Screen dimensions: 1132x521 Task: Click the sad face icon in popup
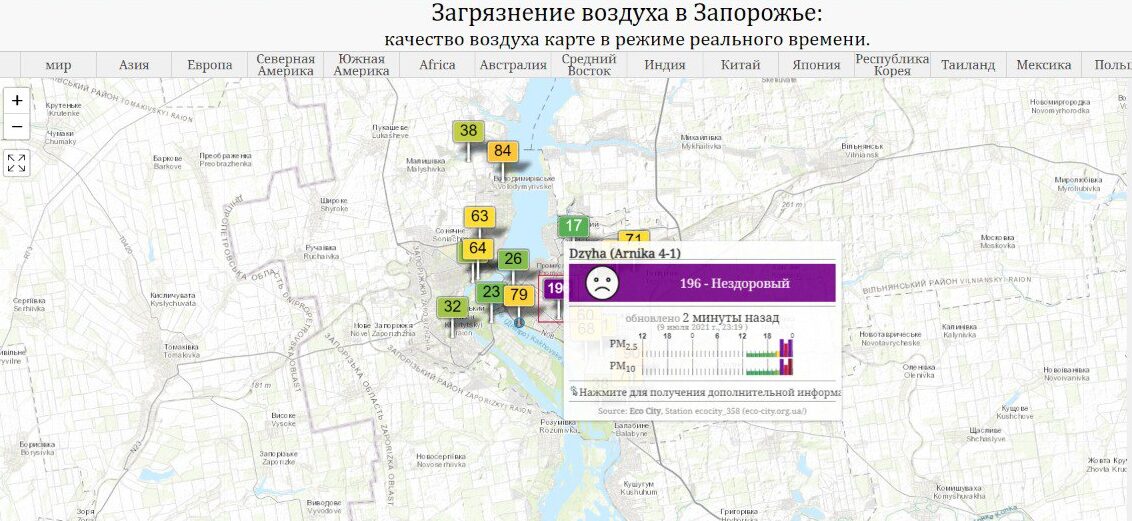tap(601, 283)
